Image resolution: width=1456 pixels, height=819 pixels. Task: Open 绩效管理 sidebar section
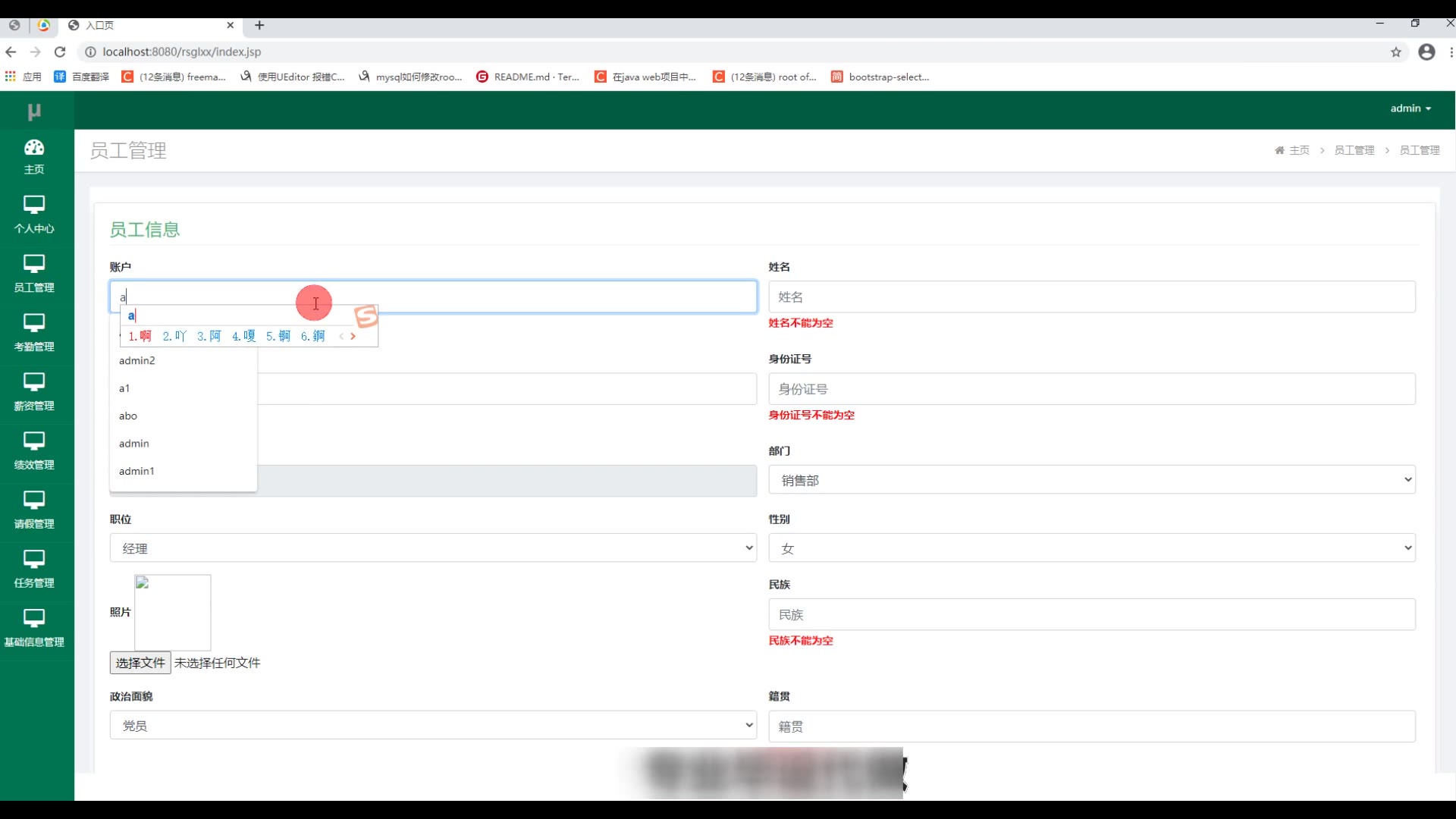(x=34, y=451)
